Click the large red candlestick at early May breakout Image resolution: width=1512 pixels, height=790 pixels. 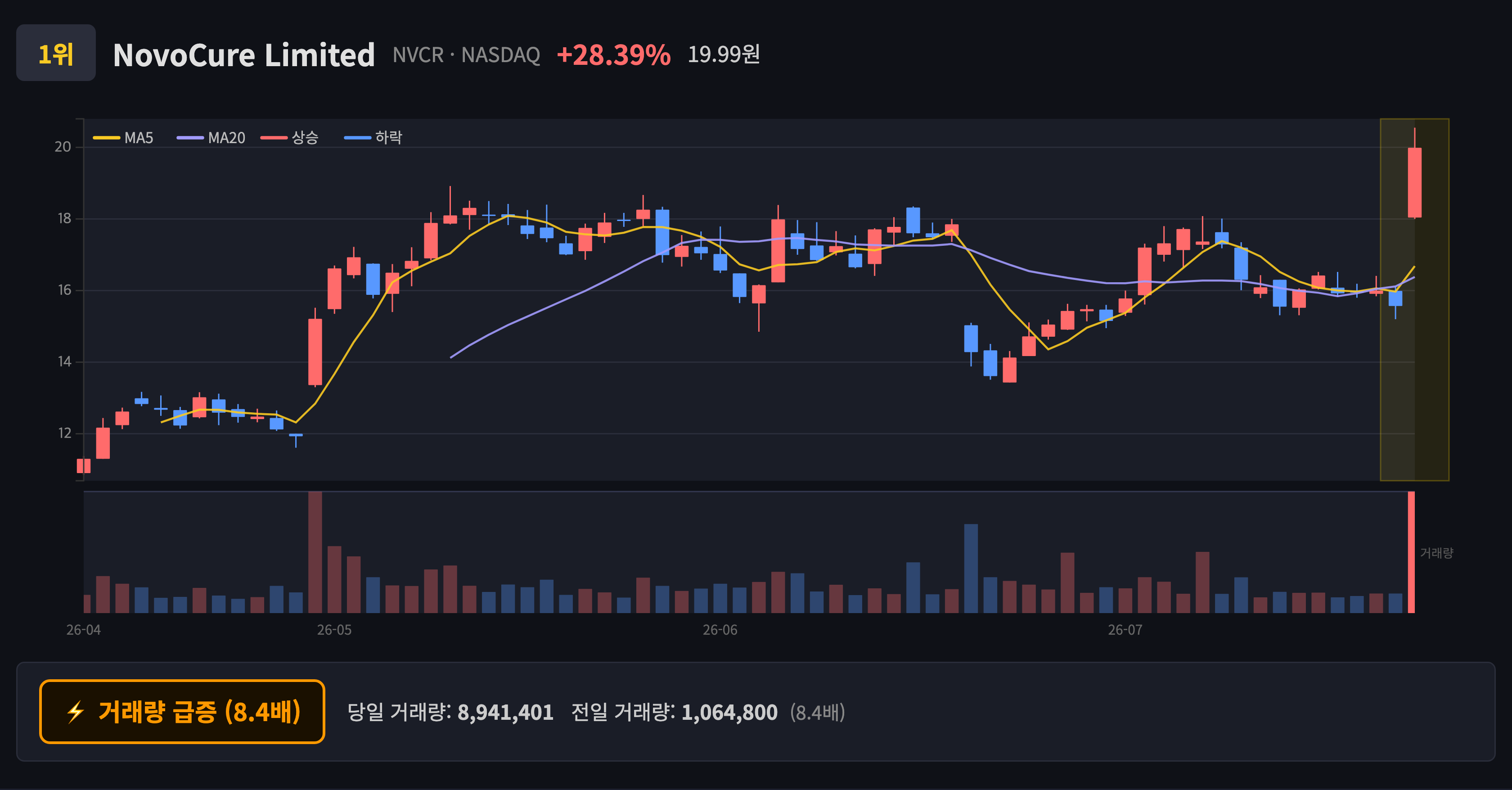[315, 352]
